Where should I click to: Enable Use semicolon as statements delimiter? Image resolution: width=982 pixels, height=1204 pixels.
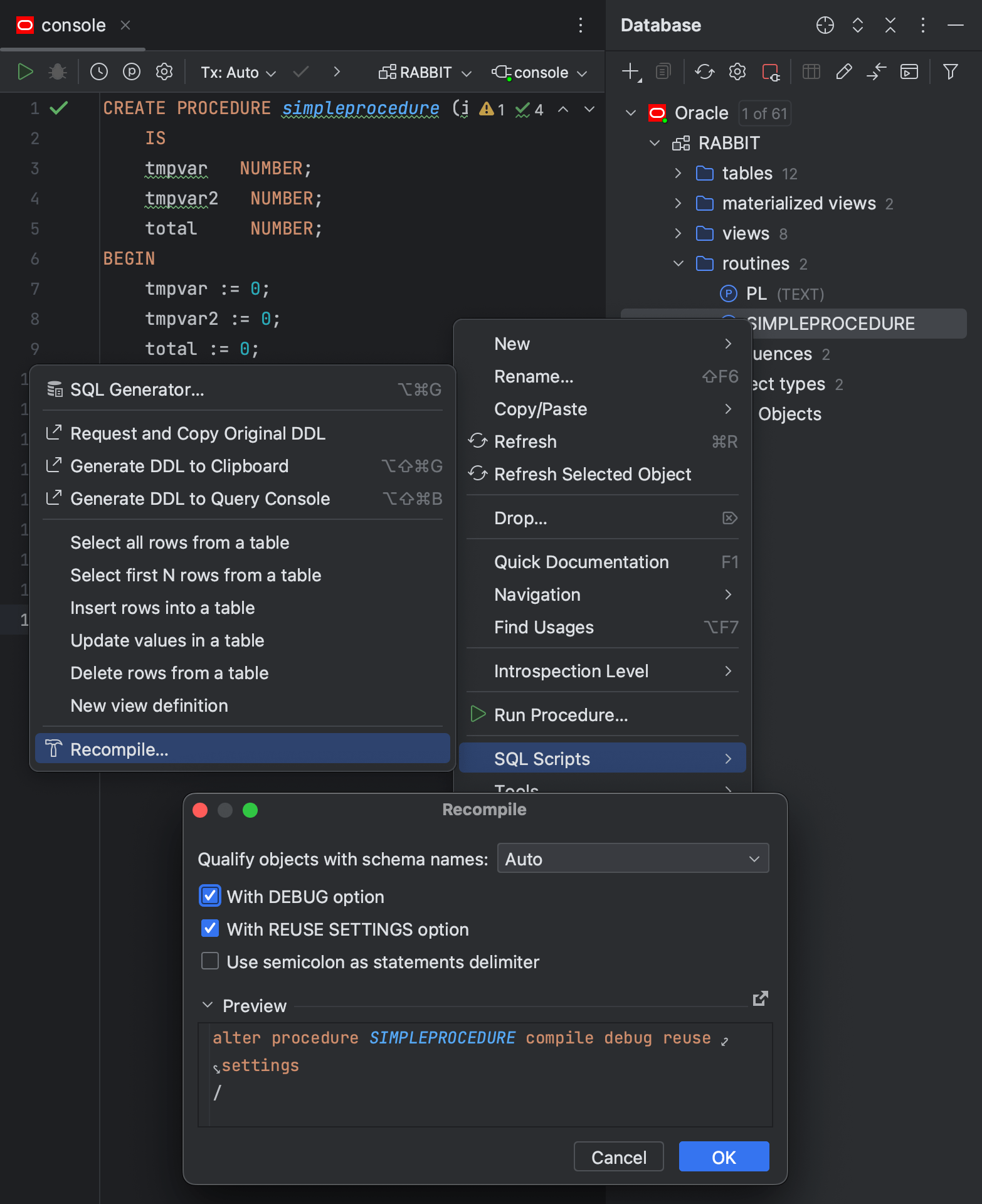(210, 961)
